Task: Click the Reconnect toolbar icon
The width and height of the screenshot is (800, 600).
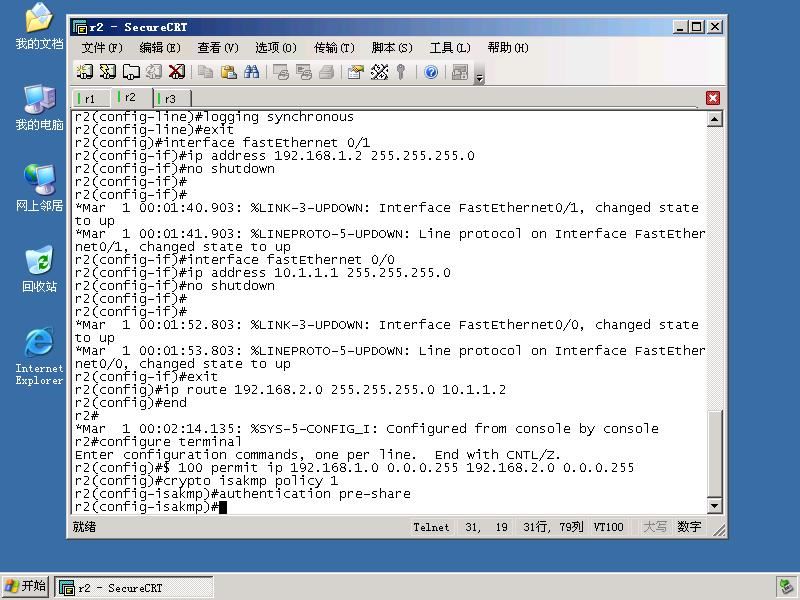Action: 154,72
